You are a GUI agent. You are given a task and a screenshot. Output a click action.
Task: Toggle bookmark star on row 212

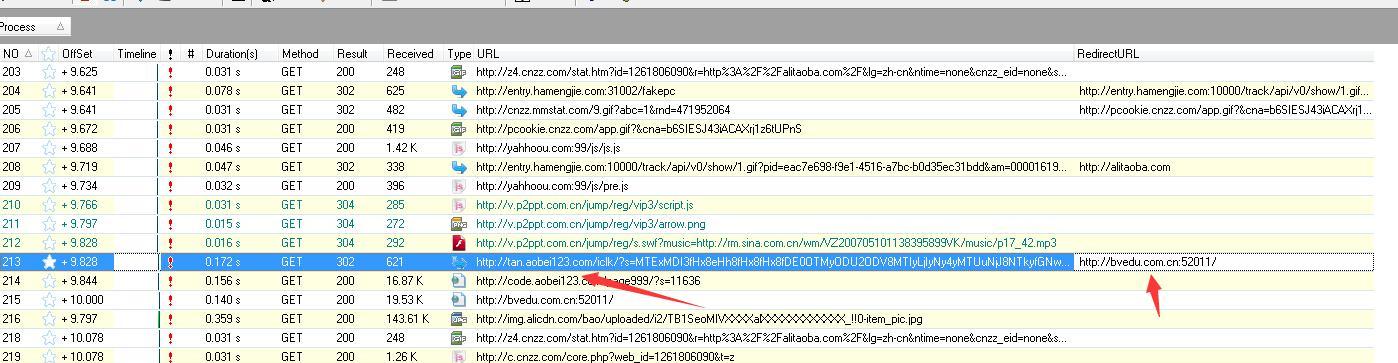(x=49, y=243)
